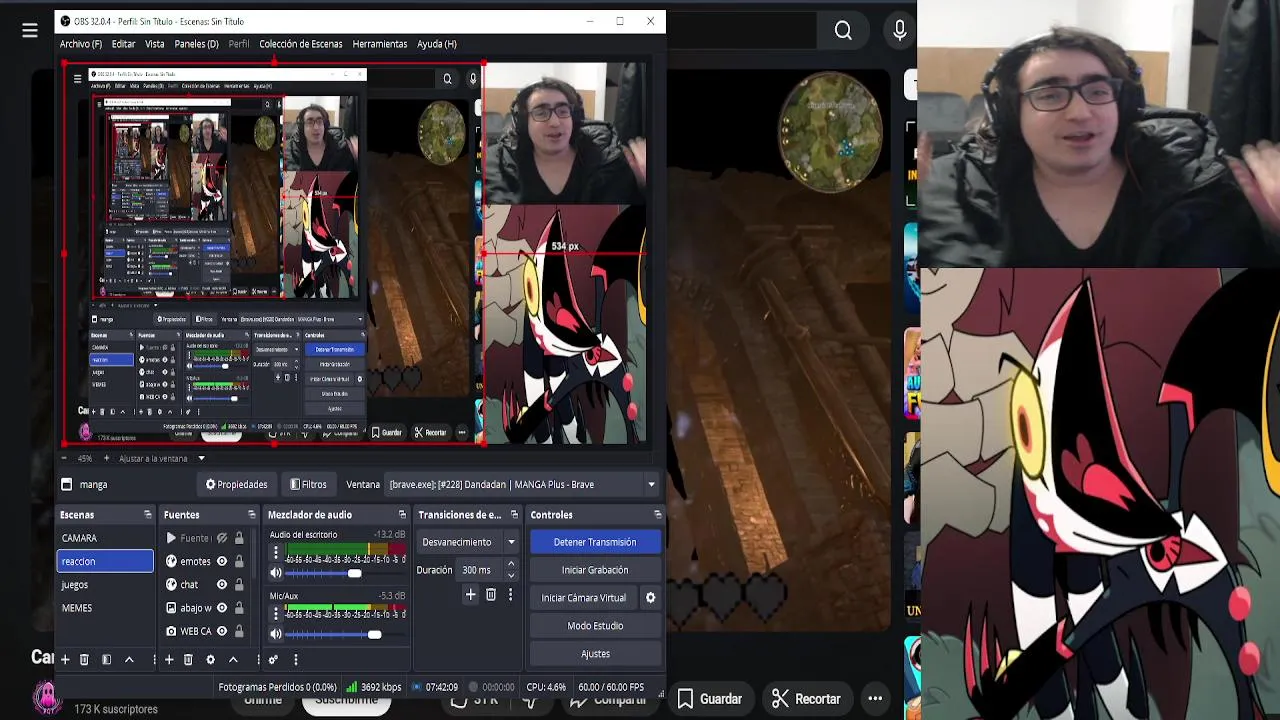1280x720 pixels.
Task: Open the Paneles menu
Action: (x=196, y=44)
